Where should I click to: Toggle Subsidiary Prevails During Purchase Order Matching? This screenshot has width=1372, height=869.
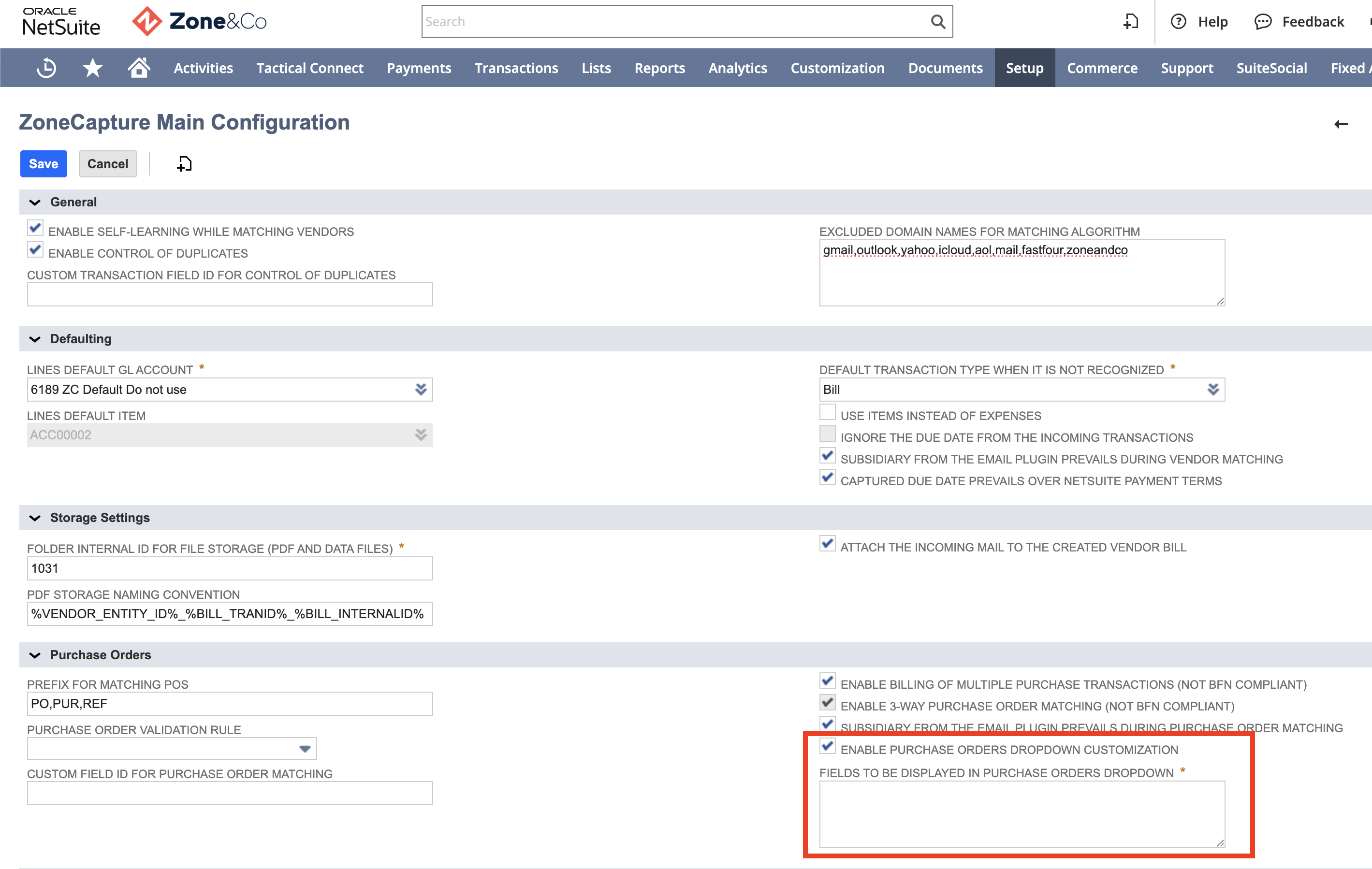pyautogui.click(x=827, y=724)
